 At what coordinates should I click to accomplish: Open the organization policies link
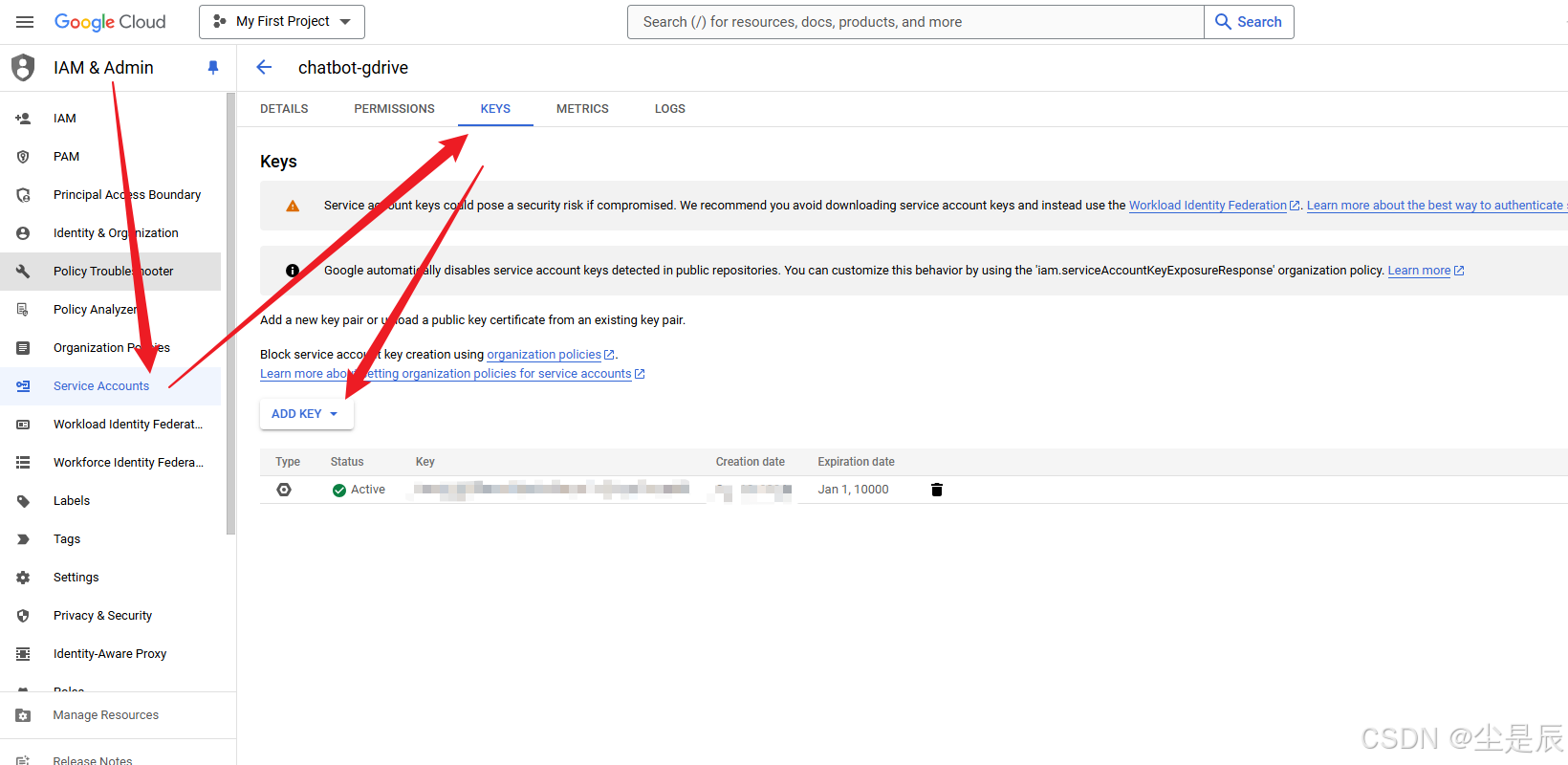pos(550,355)
